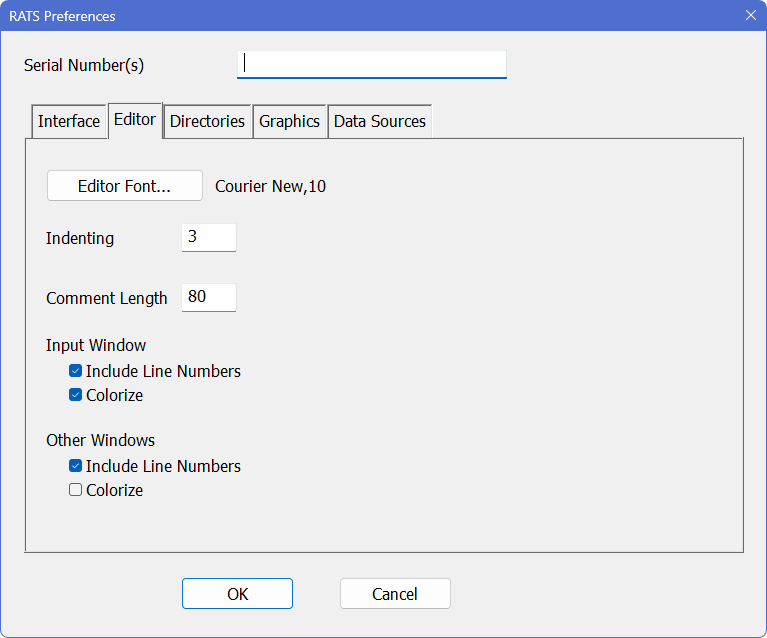
Task: Focus the Comment Length input box
Action: [x=208, y=298]
